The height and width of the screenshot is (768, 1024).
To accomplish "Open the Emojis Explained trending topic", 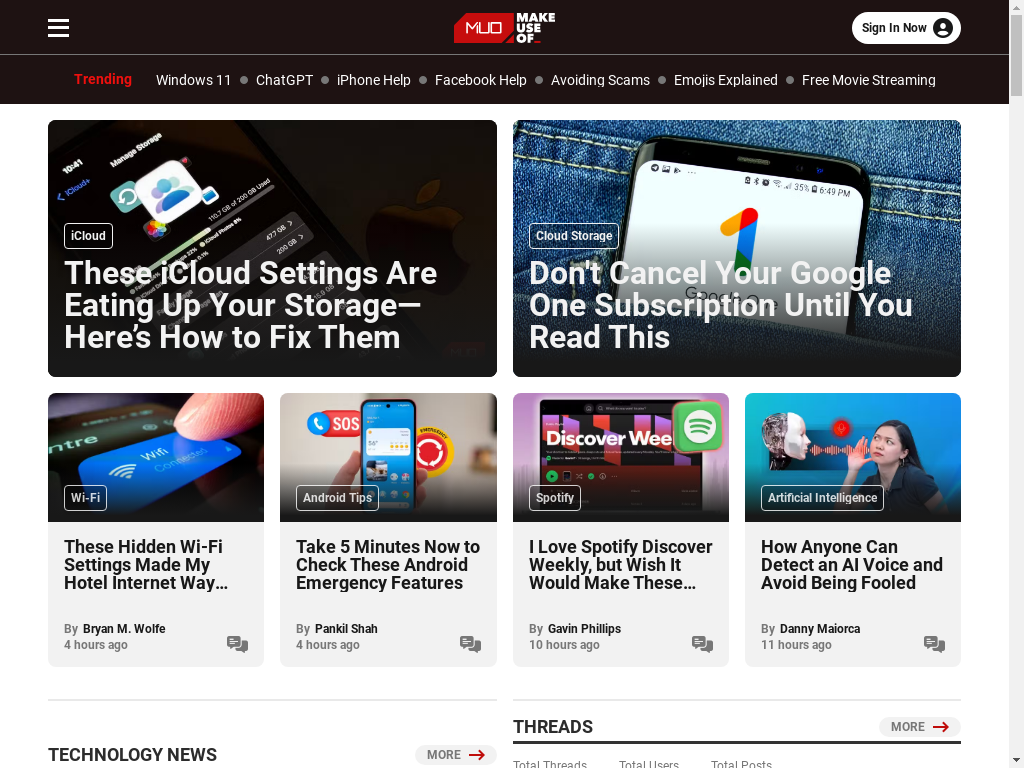I will pyautogui.click(x=726, y=80).
